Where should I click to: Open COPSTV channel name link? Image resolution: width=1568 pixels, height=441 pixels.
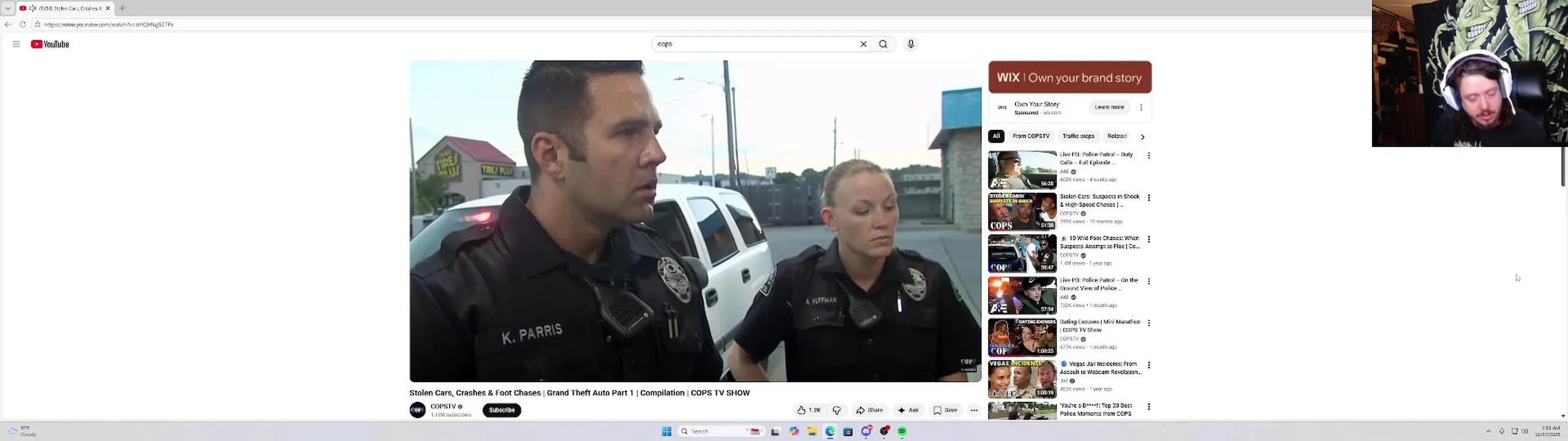tap(443, 407)
